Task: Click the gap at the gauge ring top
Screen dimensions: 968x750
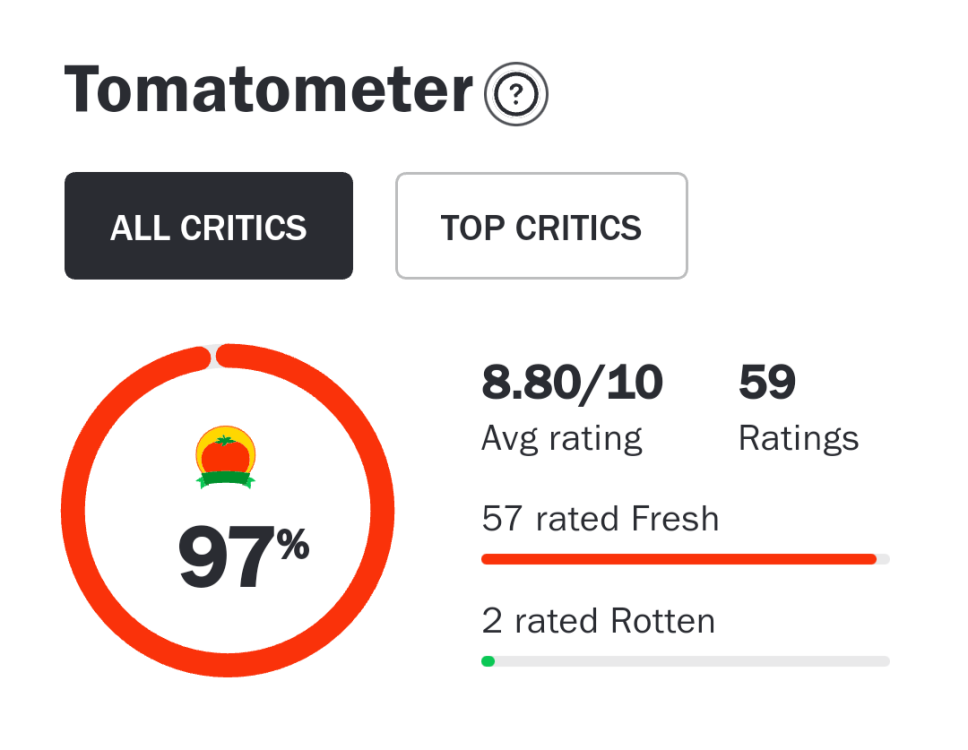Action: (x=214, y=355)
